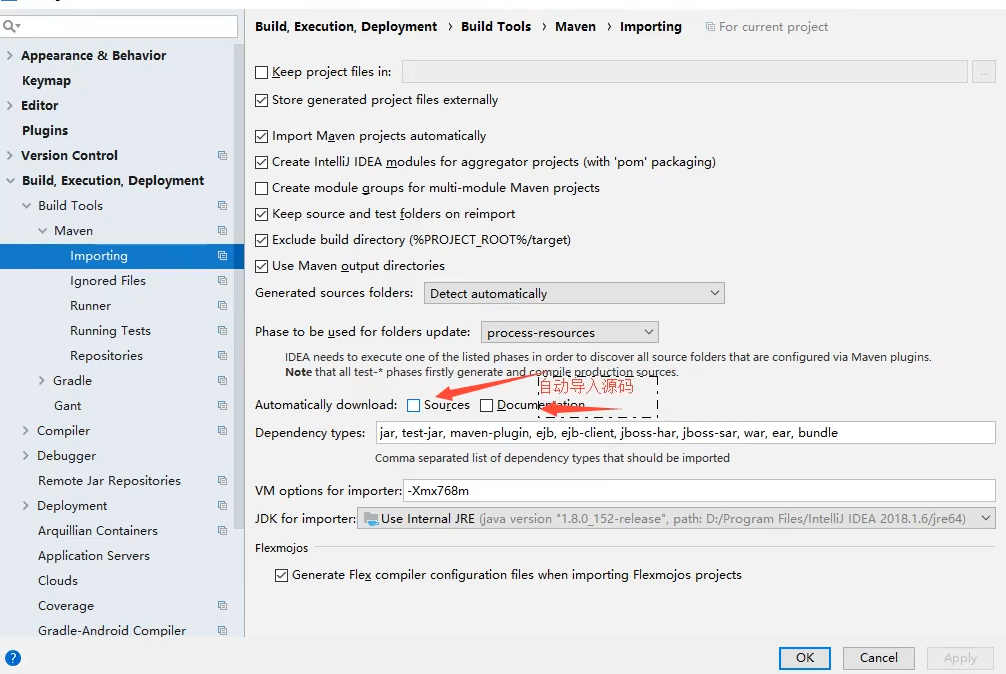
Task: Click project-level icon beside Remote Jar Repositories
Action: [x=223, y=480]
